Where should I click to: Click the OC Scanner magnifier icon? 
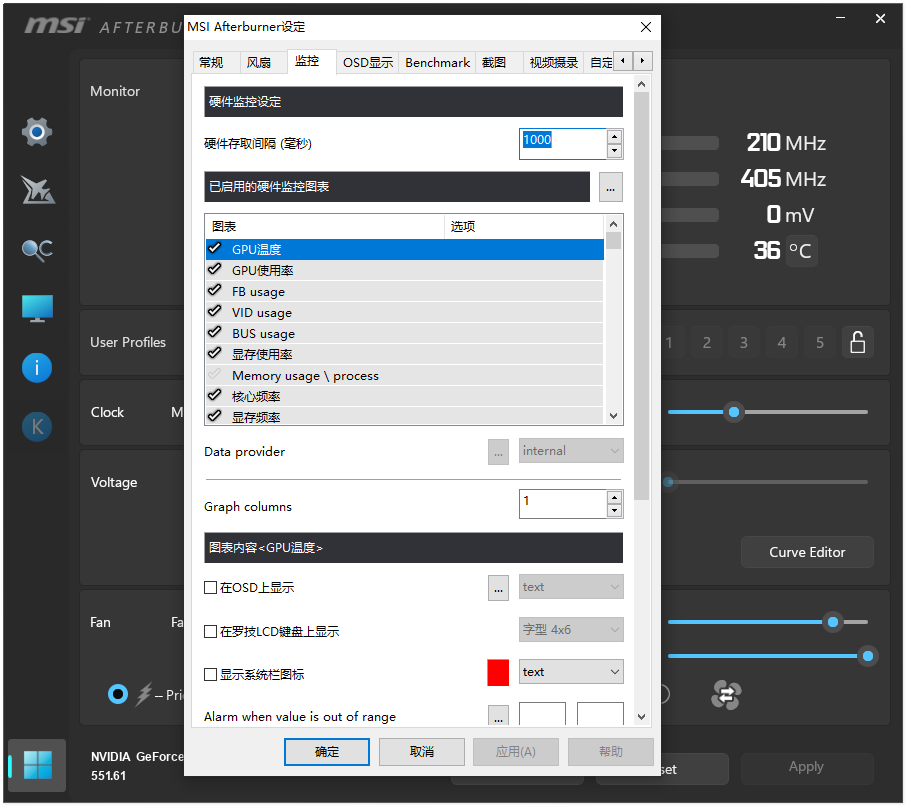coord(36,250)
